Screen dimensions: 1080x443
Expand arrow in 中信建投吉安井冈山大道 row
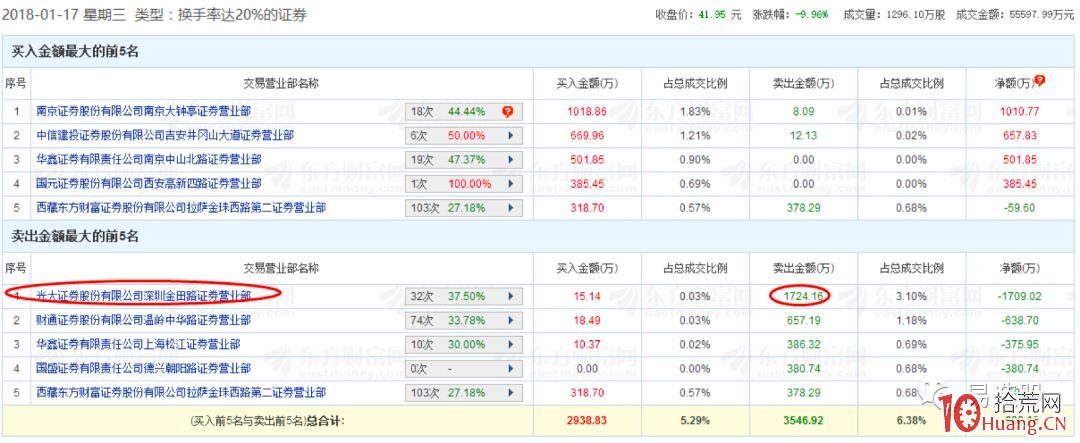tap(511, 136)
